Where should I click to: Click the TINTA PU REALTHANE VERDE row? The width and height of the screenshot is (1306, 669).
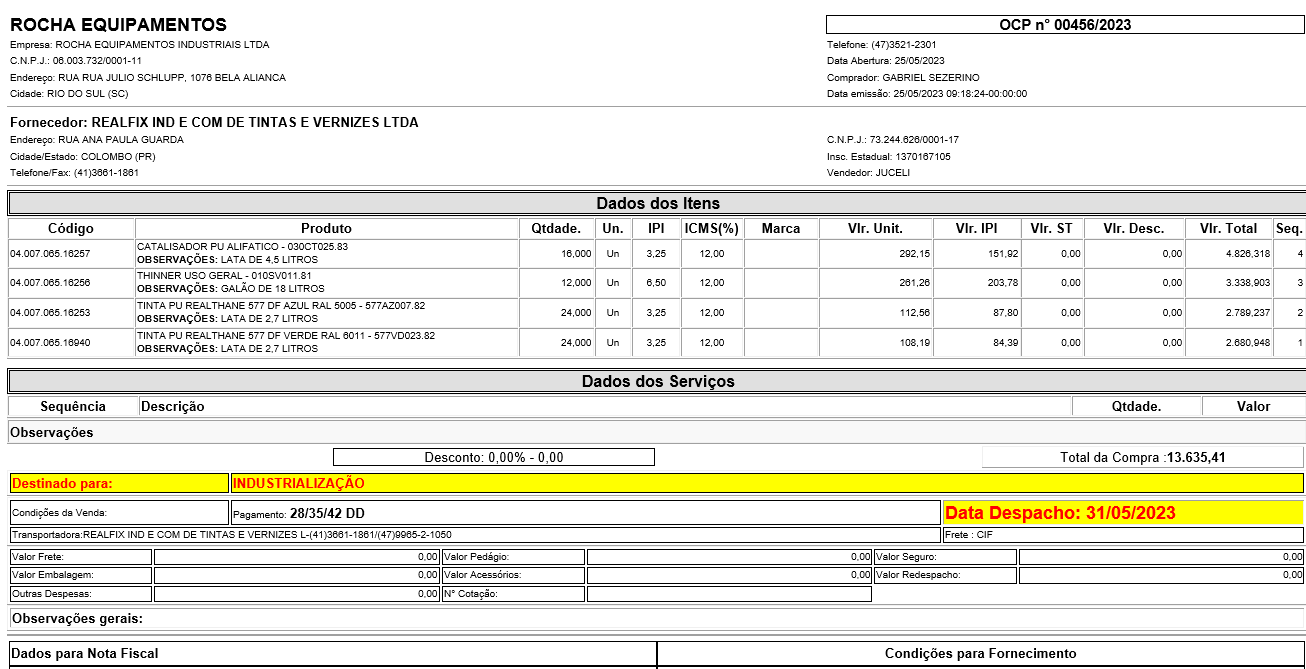click(x=326, y=342)
